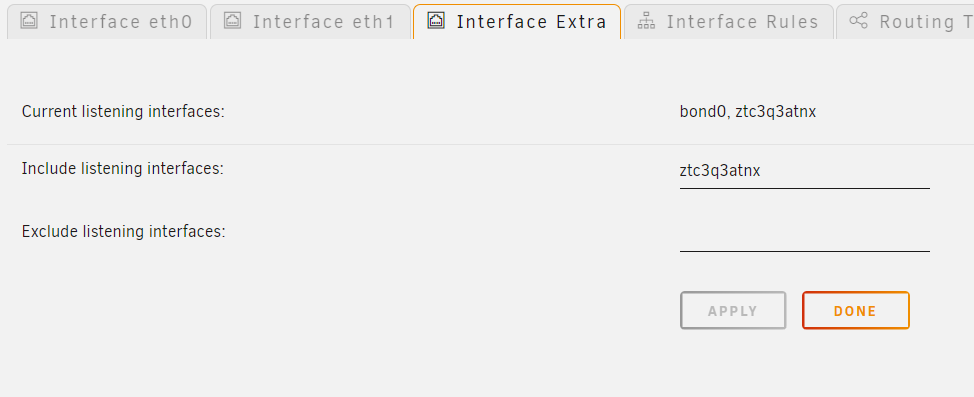The image size is (974, 397).
Task: Click the share-nodes icon on Routing tab
Action: point(858,21)
